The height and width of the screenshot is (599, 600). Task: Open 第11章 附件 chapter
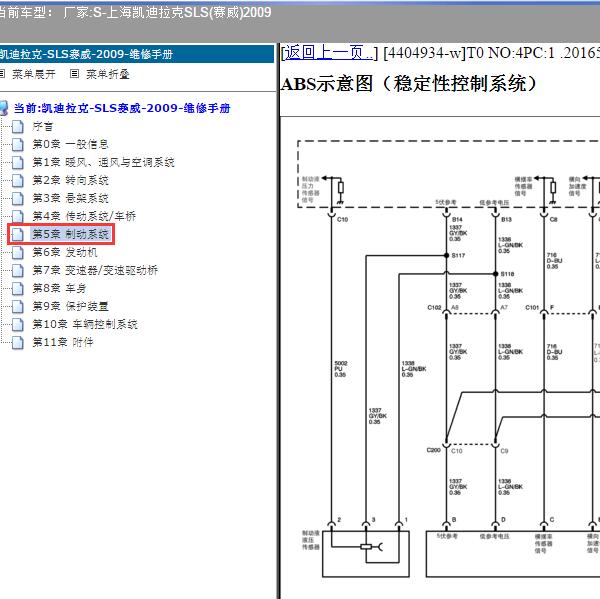click(63, 342)
